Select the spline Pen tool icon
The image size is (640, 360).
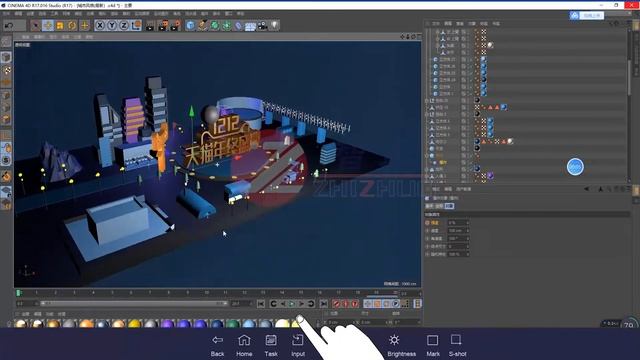click(x=203, y=26)
